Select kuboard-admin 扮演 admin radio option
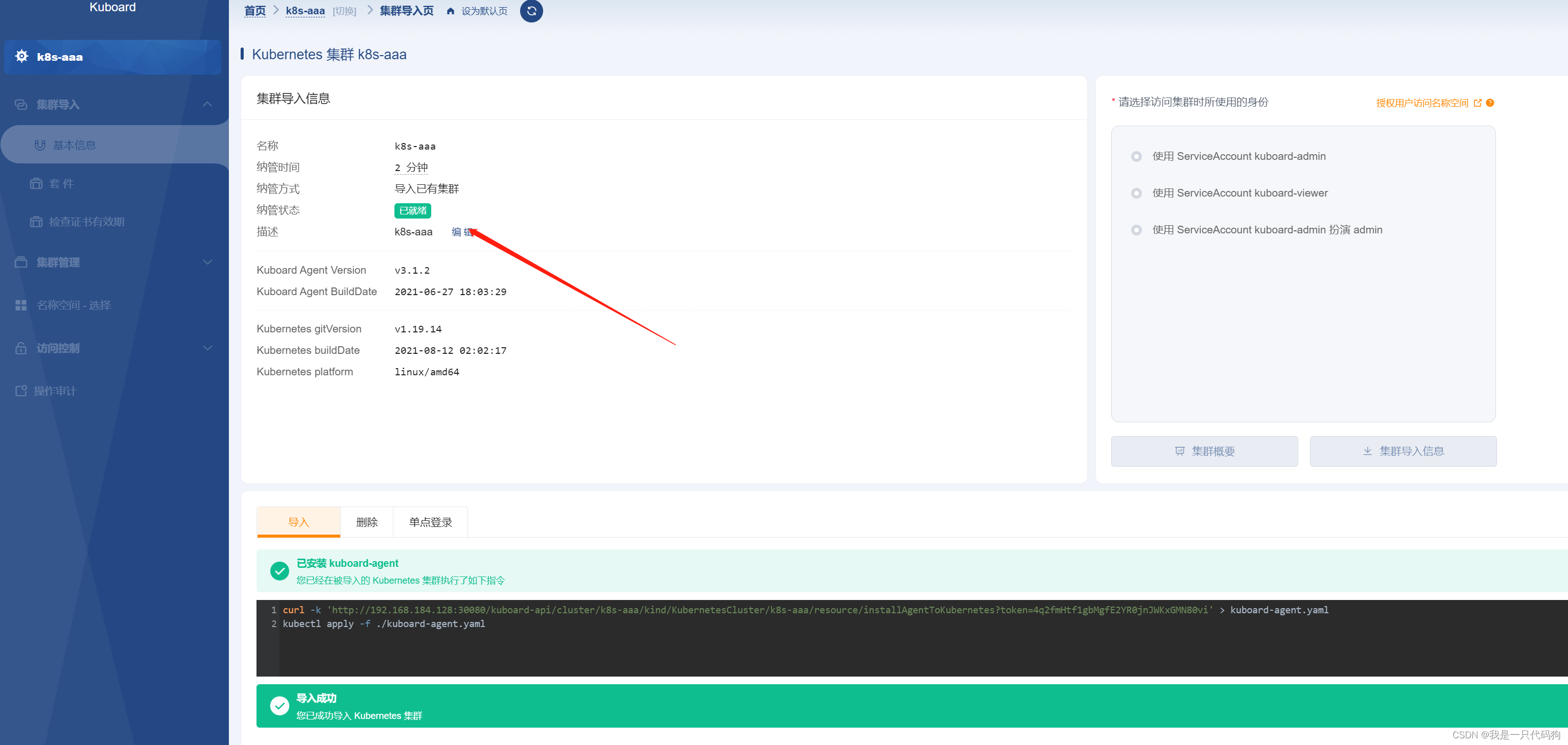The width and height of the screenshot is (1568, 745). point(1136,230)
